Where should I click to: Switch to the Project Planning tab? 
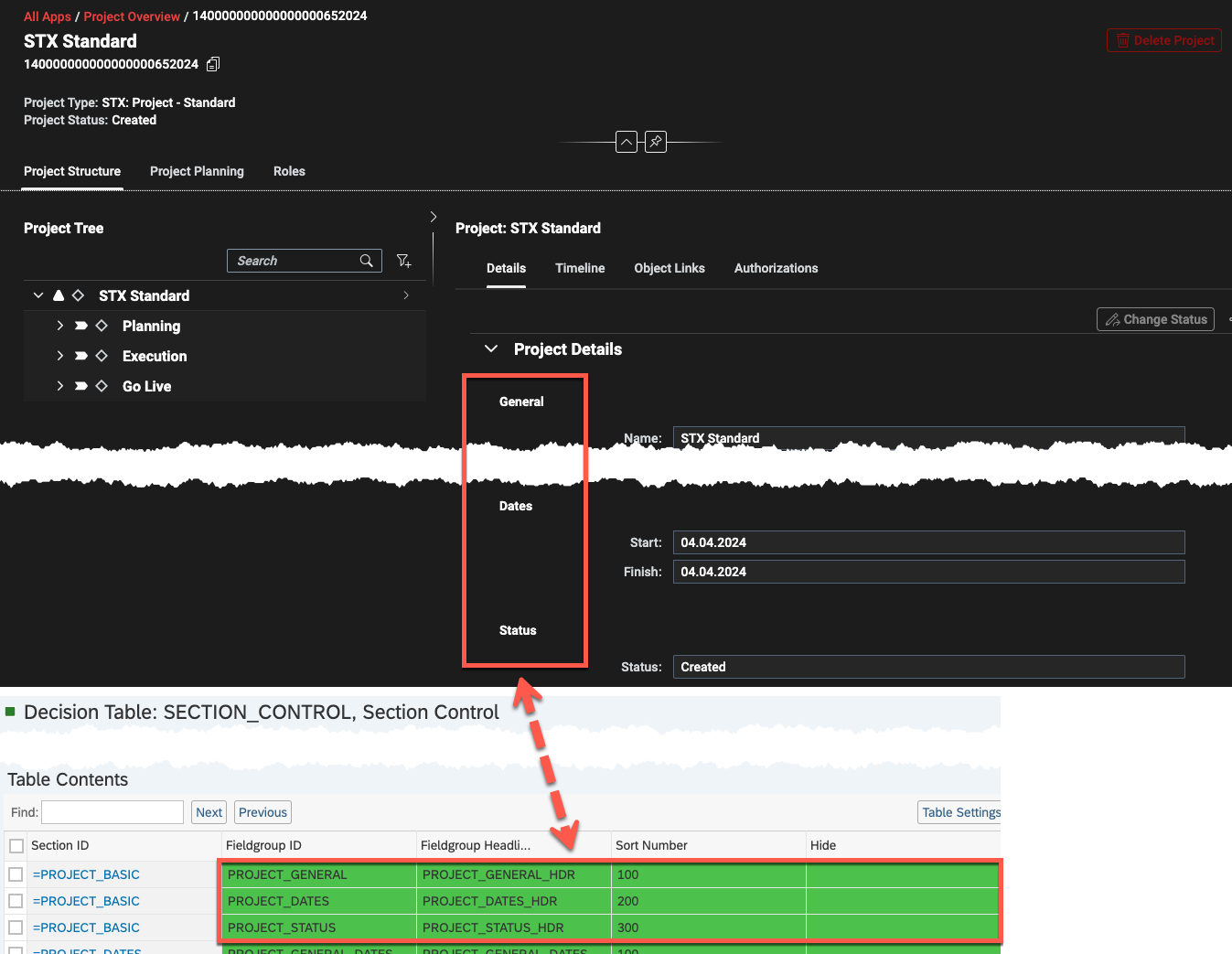197,171
